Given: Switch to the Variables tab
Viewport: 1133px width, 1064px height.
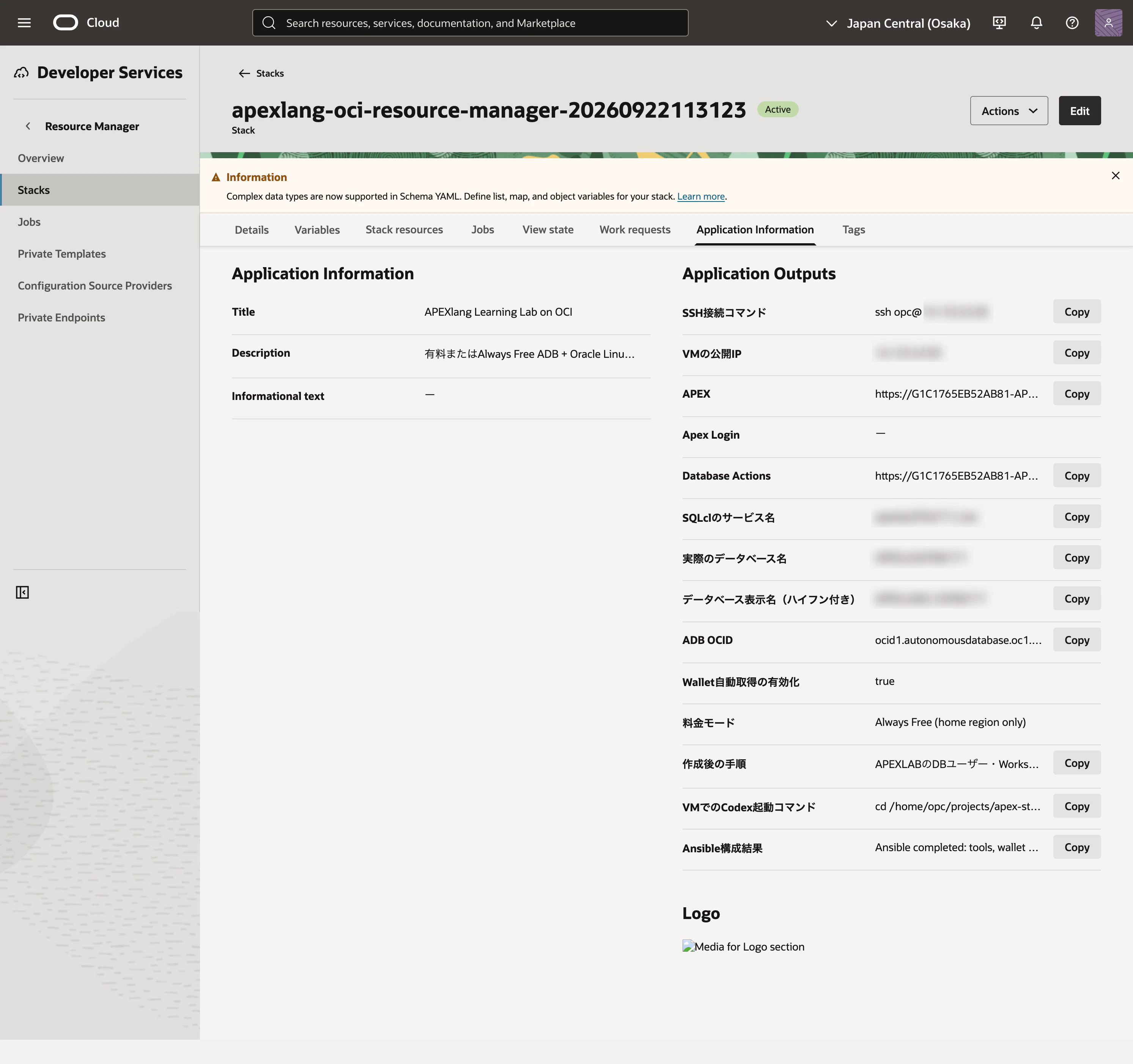Looking at the screenshot, I should [x=317, y=230].
